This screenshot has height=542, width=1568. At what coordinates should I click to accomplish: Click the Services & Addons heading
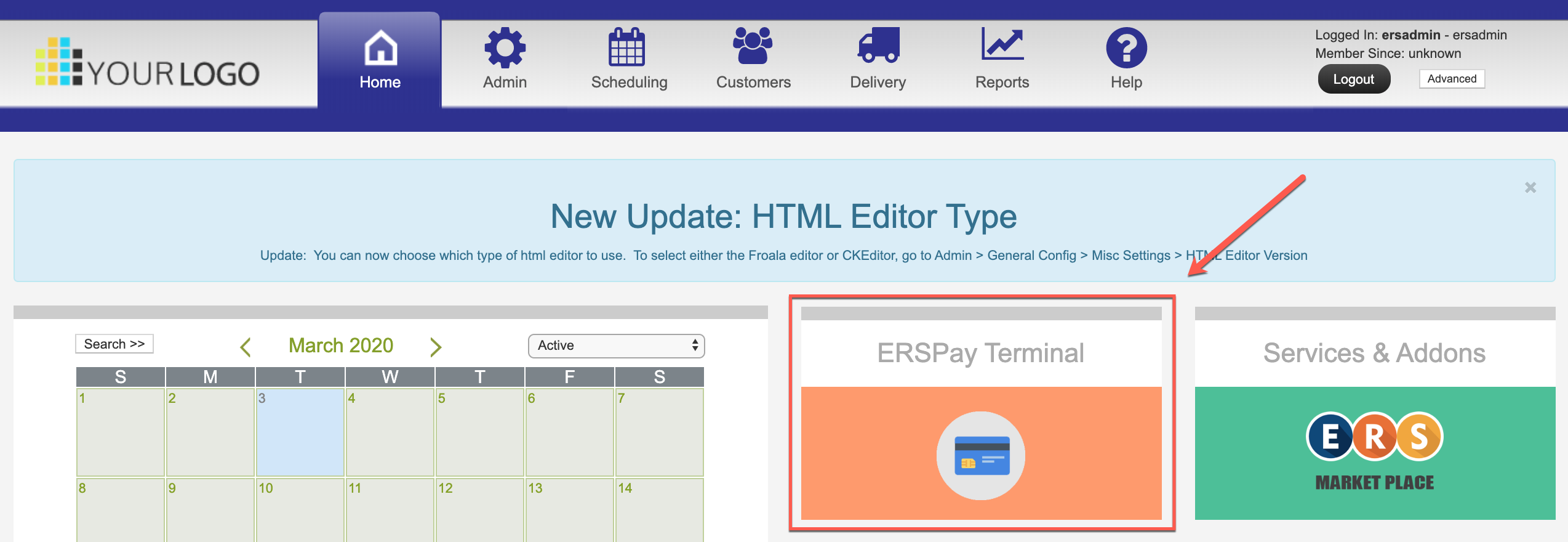[1374, 353]
